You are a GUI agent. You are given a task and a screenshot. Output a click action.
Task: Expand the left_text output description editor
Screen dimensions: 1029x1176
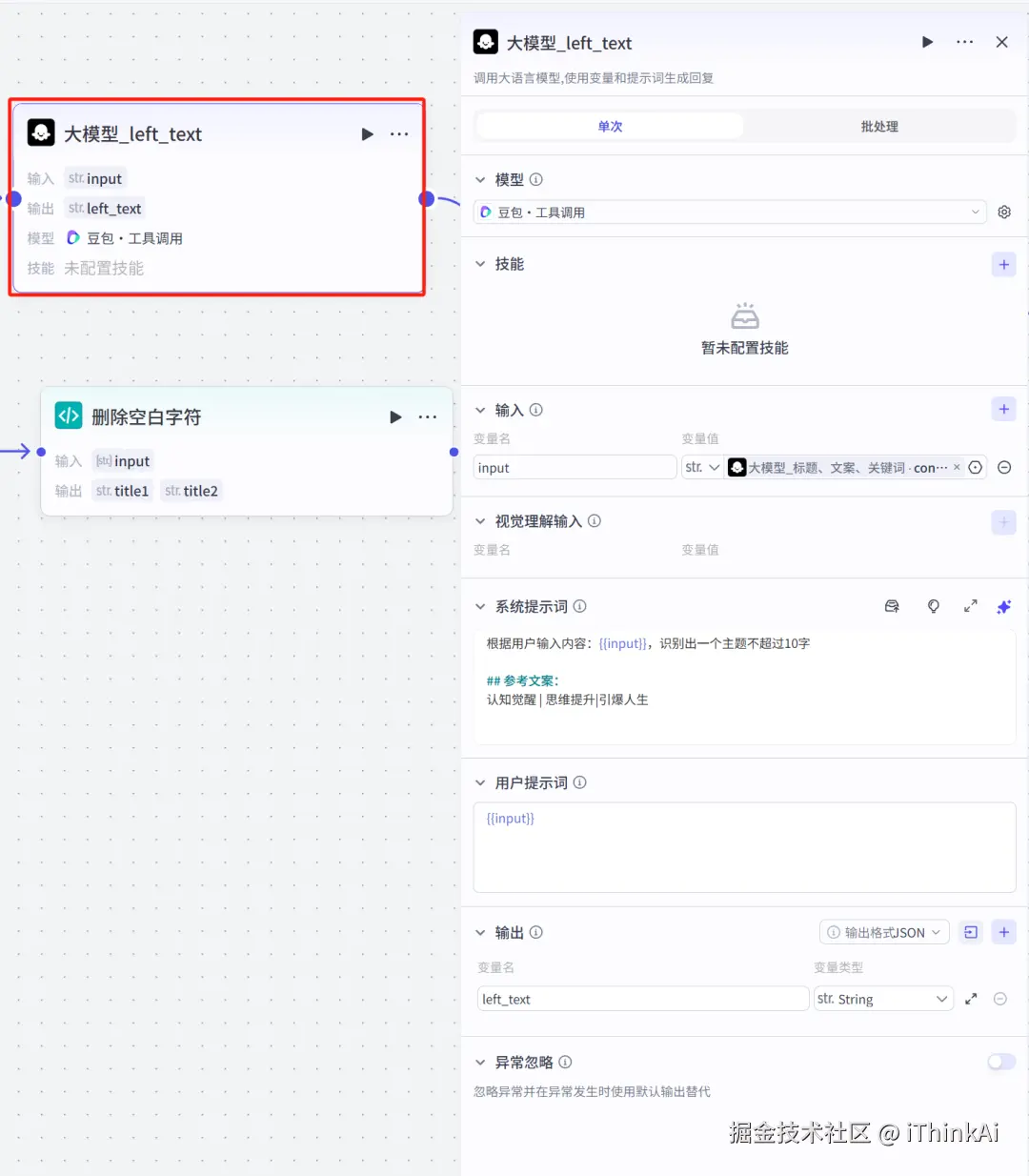971,999
